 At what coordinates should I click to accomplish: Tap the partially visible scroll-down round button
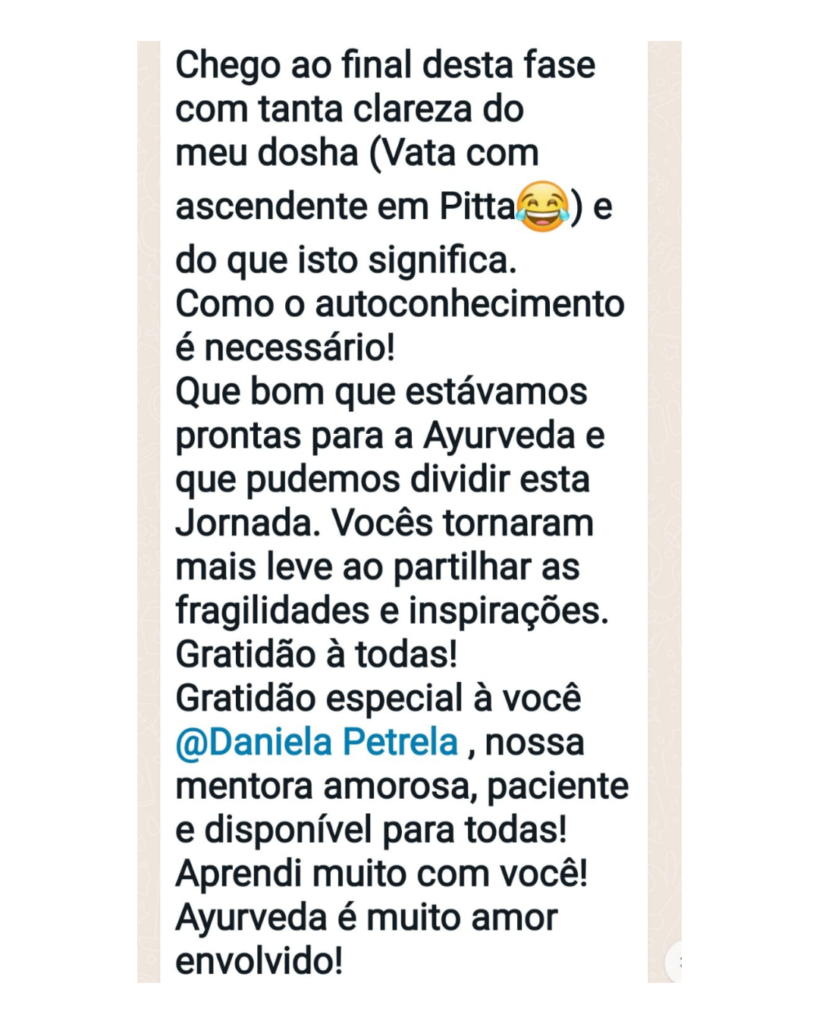pyautogui.click(x=673, y=961)
